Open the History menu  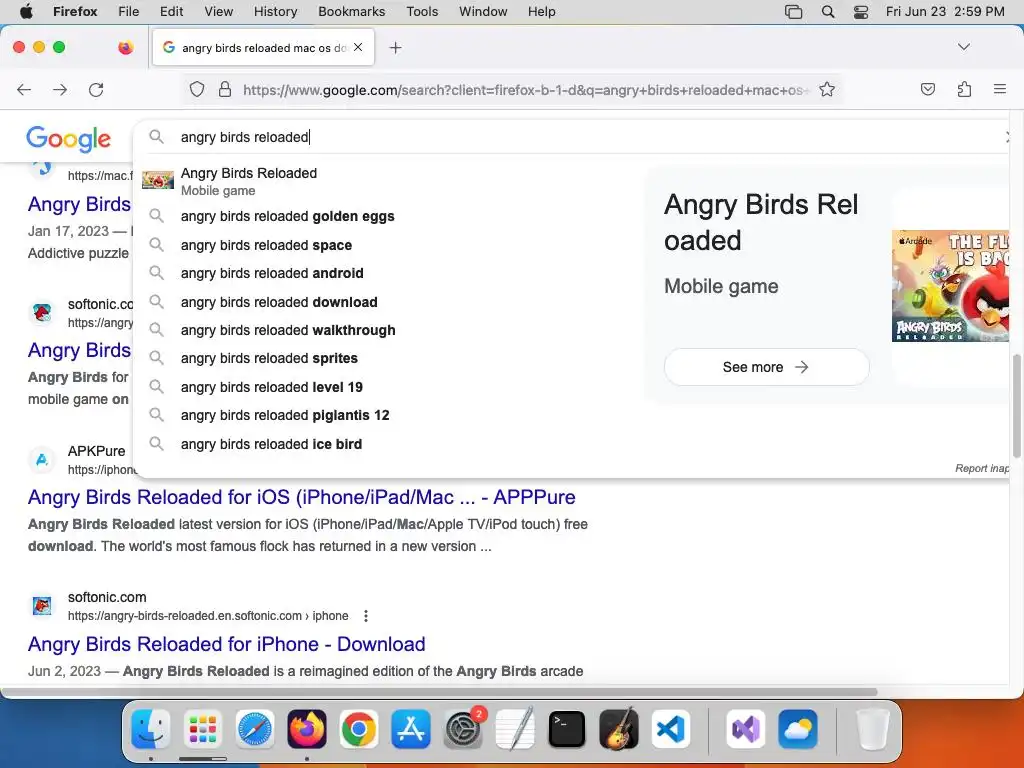(275, 11)
